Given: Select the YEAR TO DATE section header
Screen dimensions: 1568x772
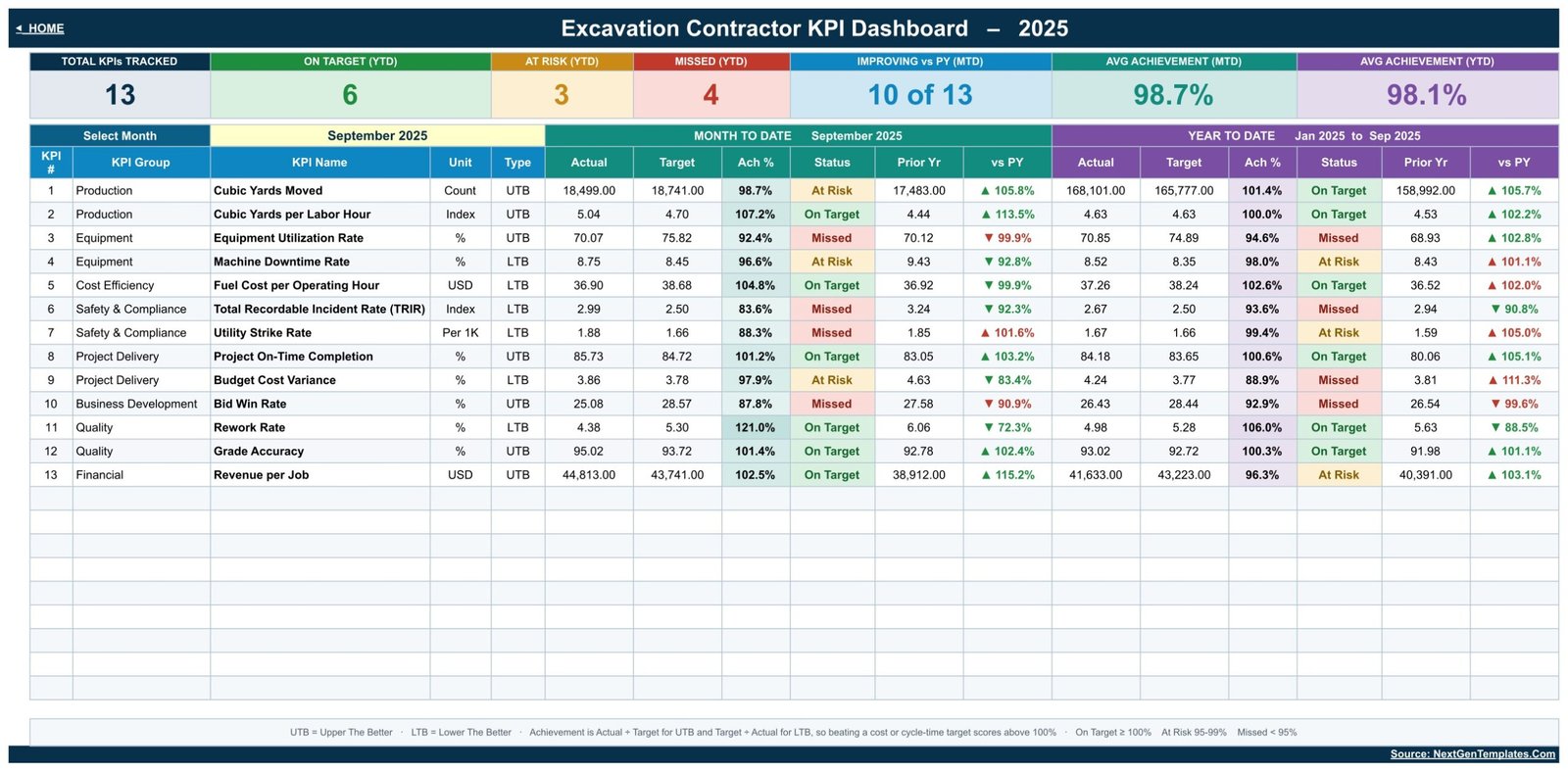Looking at the screenshot, I should pyautogui.click(x=1304, y=135).
